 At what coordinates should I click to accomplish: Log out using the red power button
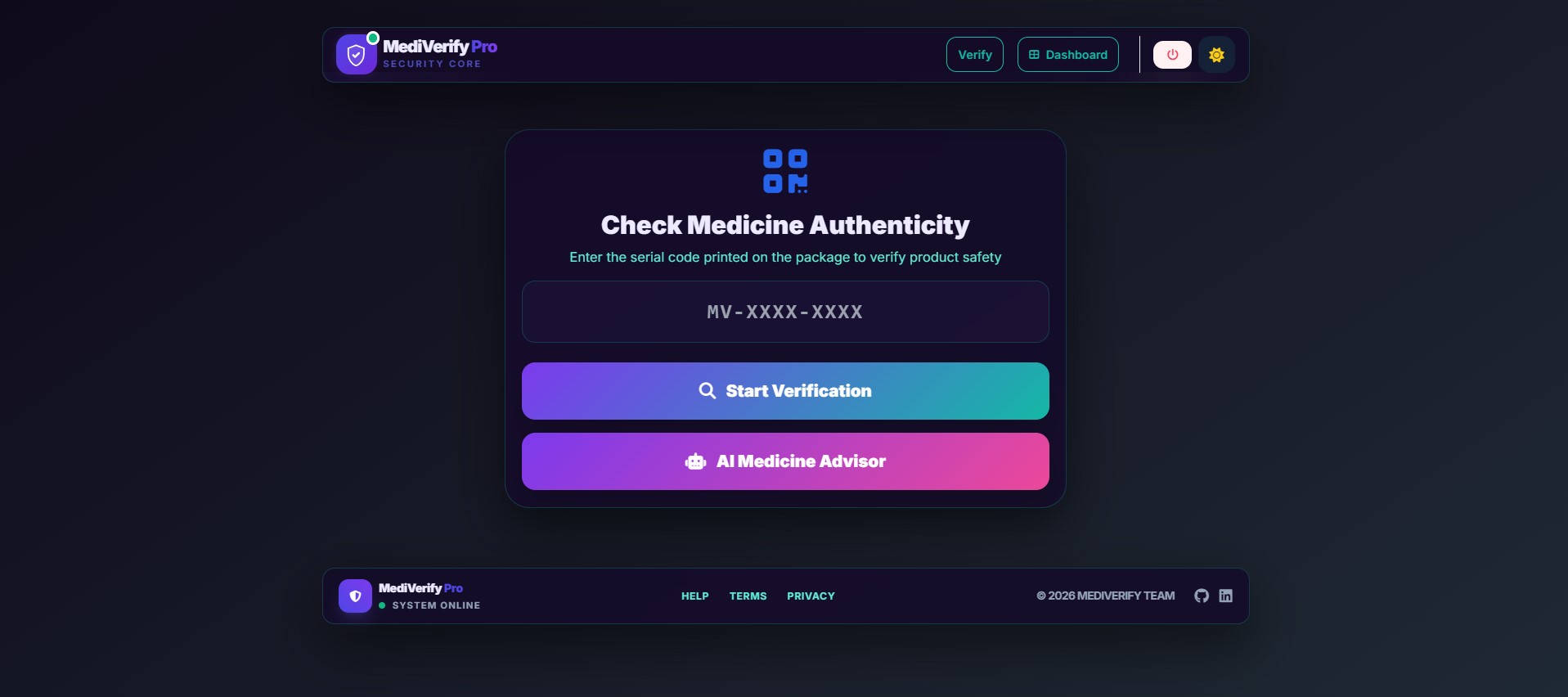[x=1172, y=55]
